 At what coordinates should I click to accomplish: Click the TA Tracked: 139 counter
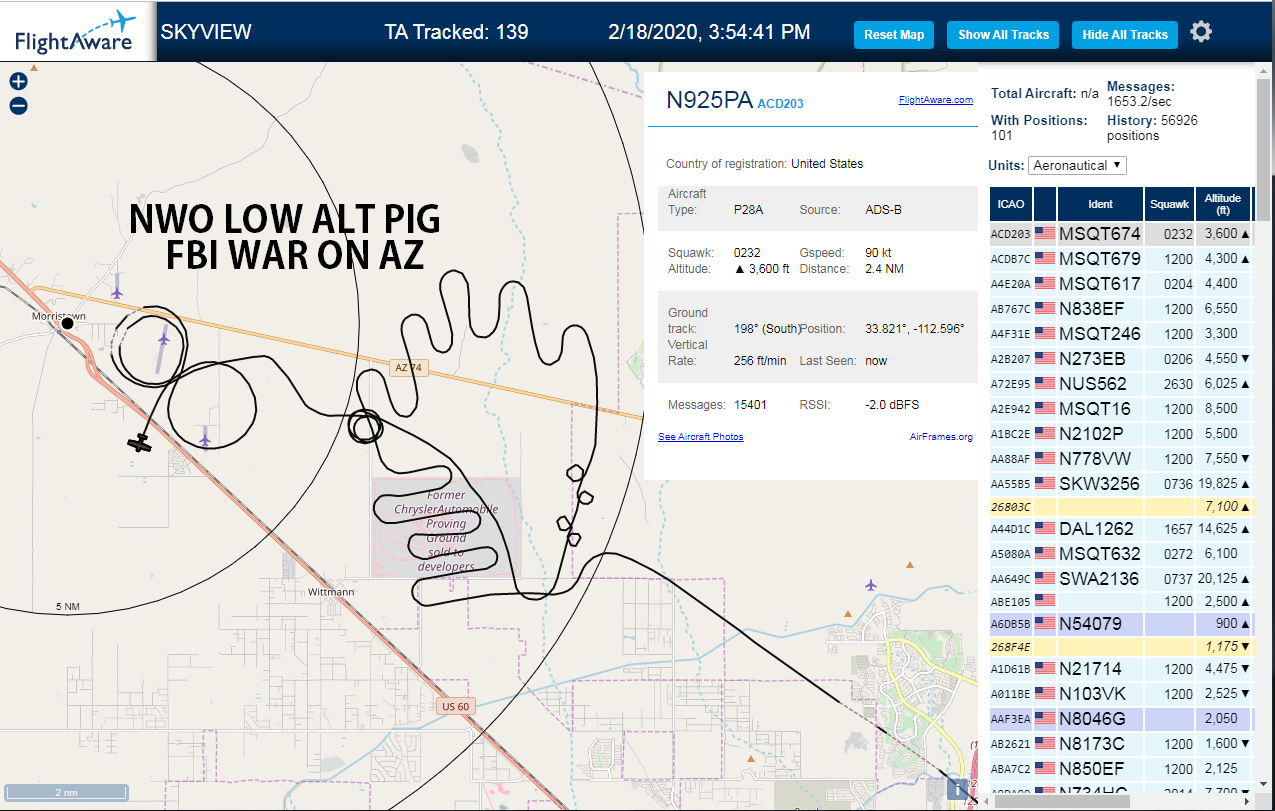(456, 33)
